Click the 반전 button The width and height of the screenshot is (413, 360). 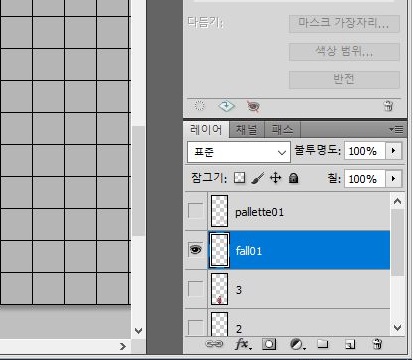344,79
